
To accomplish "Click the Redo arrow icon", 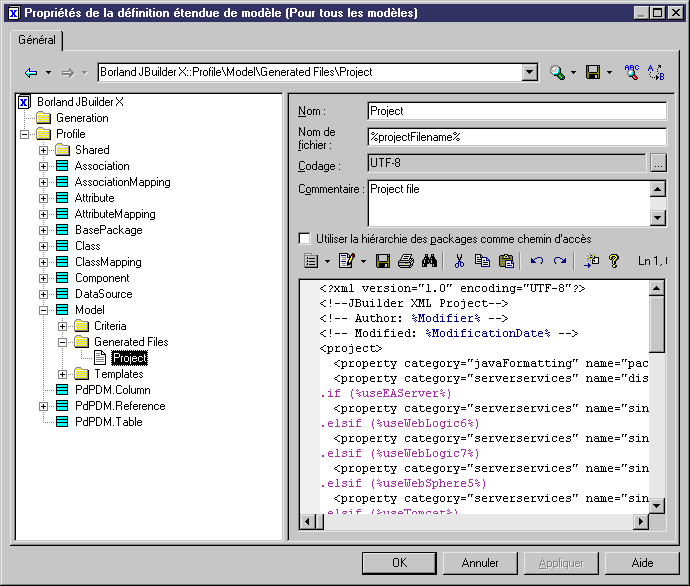I will point(560,261).
